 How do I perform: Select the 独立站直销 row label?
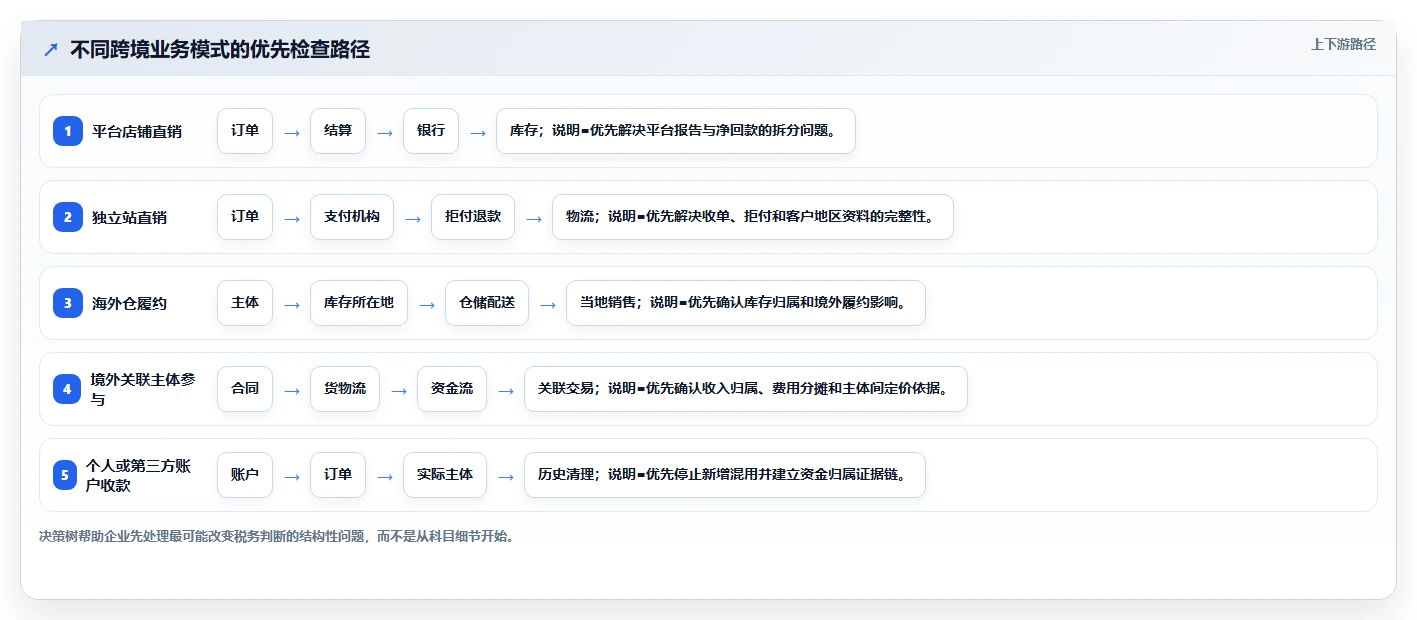pos(129,217)
